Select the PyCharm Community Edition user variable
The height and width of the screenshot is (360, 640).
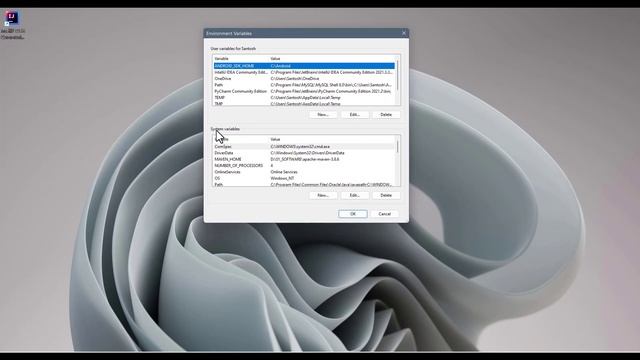pyautogui.click(x=304, y=91)
